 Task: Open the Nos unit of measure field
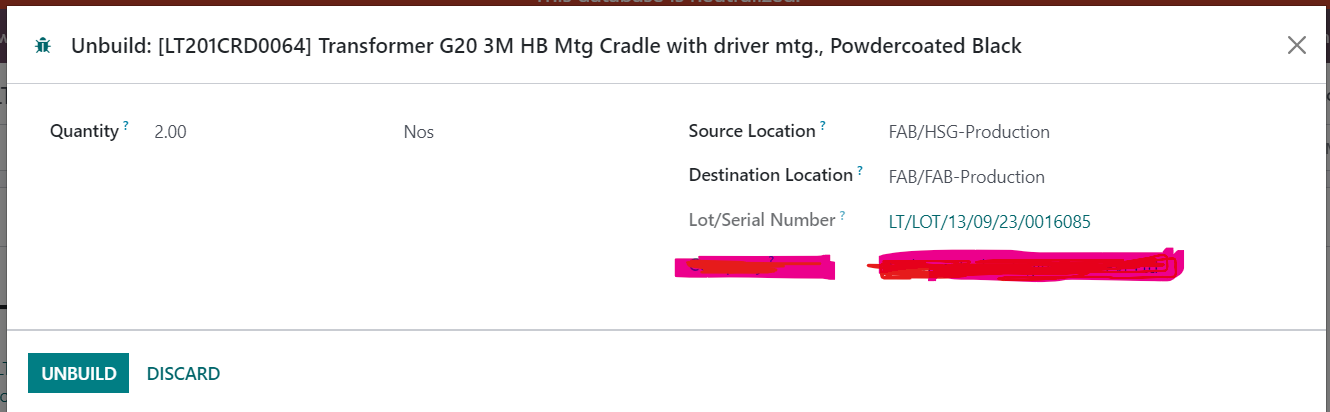coord(419,132)
